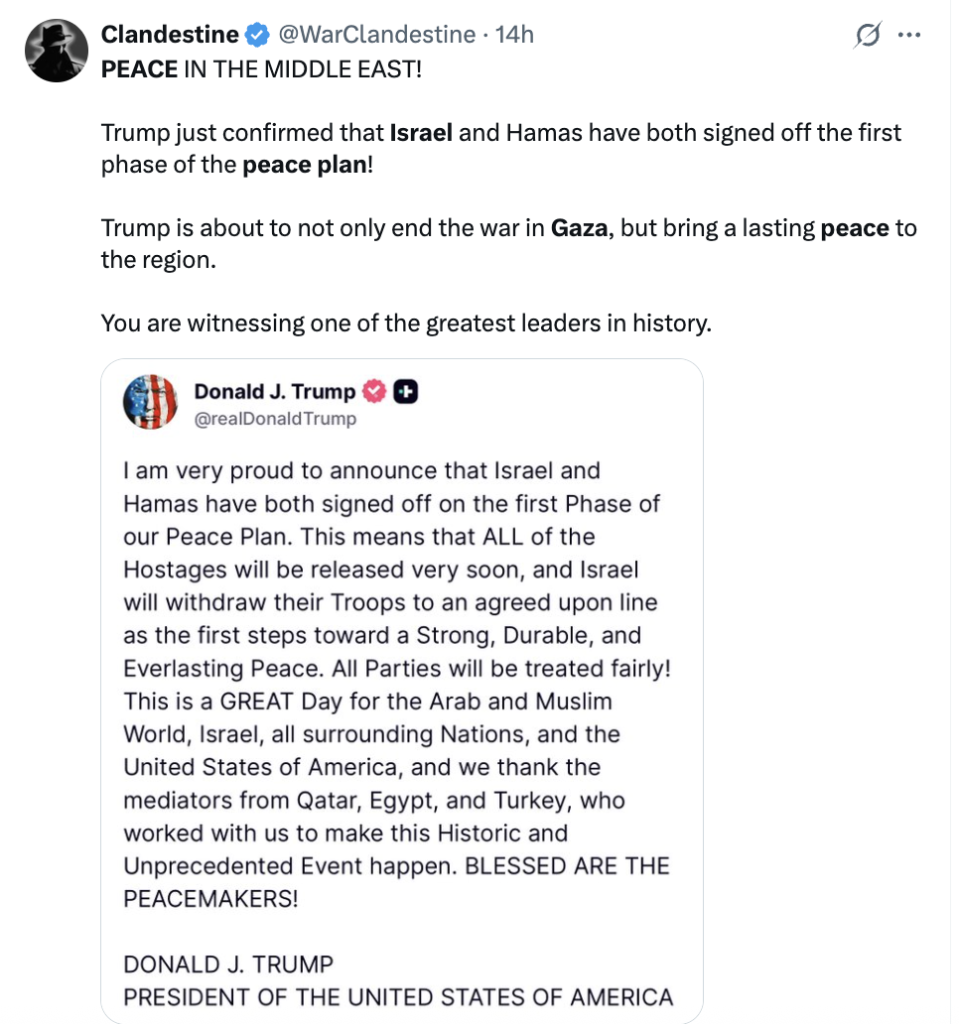959x1024 pixels.
Task: Click Donald J. Trump's flag avatar
Action: pos(149,403)
